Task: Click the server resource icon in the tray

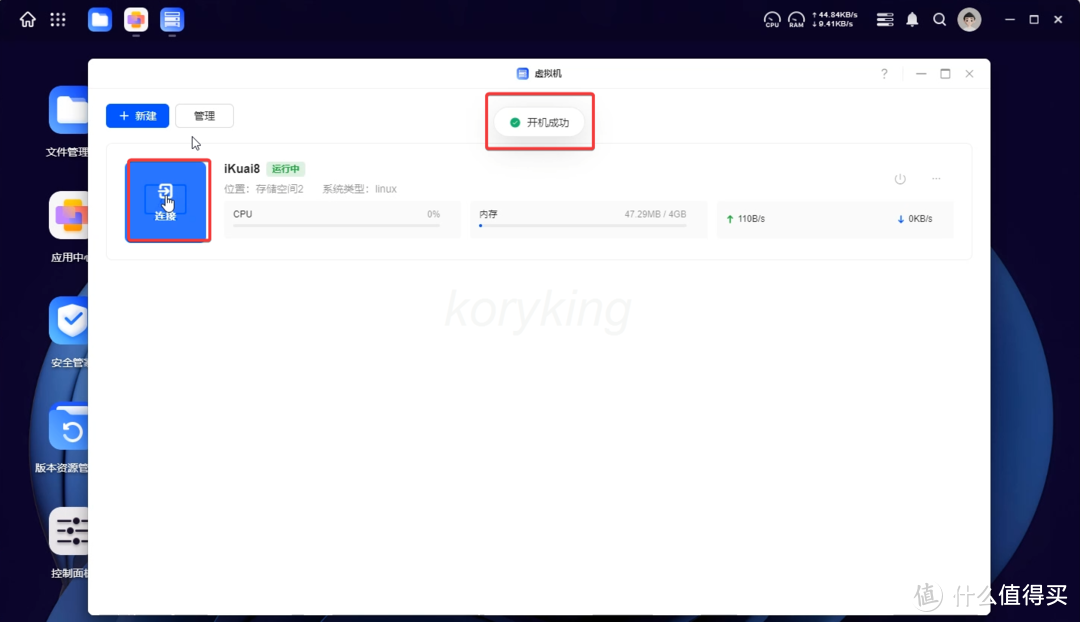Action: pyautogui.click(x=884, y=19)
